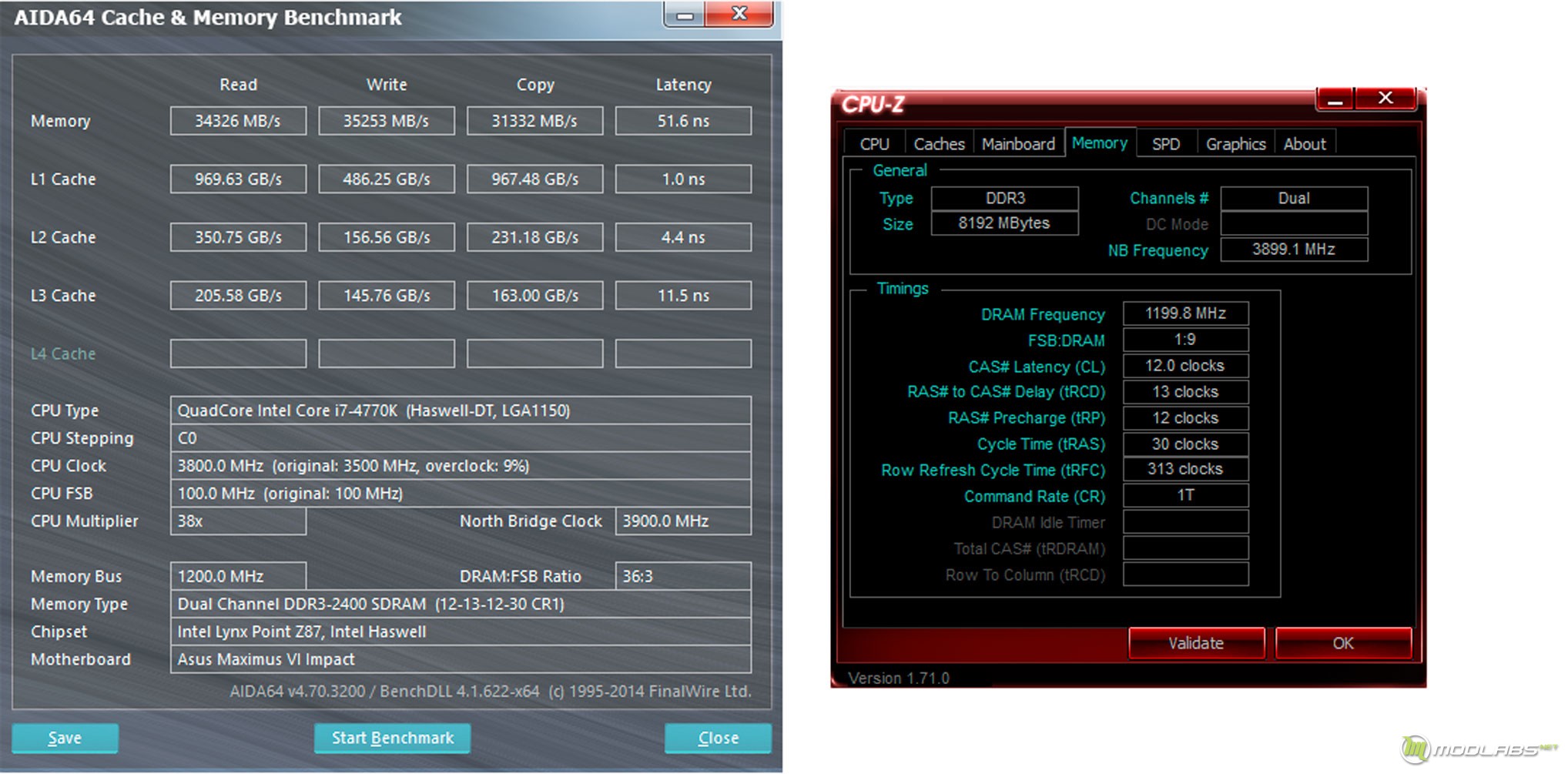Image resolution: width=1568 pixels, height=774 pixels.
Task: Open the About tab in CPU-Z
Action: [x=1305, y=144]
